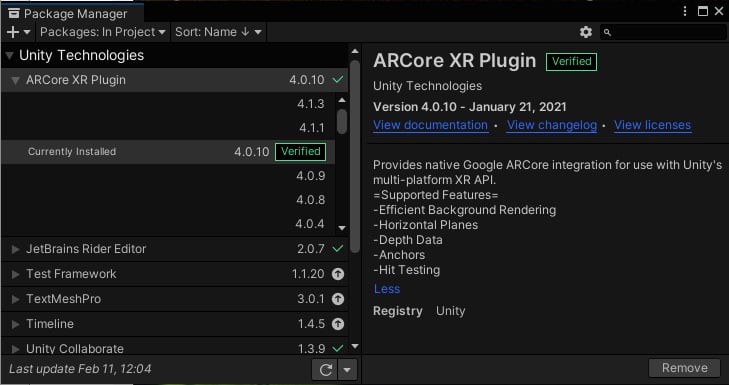Expand the Timeline package
Viewport: 729px width, 385px height.
15,324
